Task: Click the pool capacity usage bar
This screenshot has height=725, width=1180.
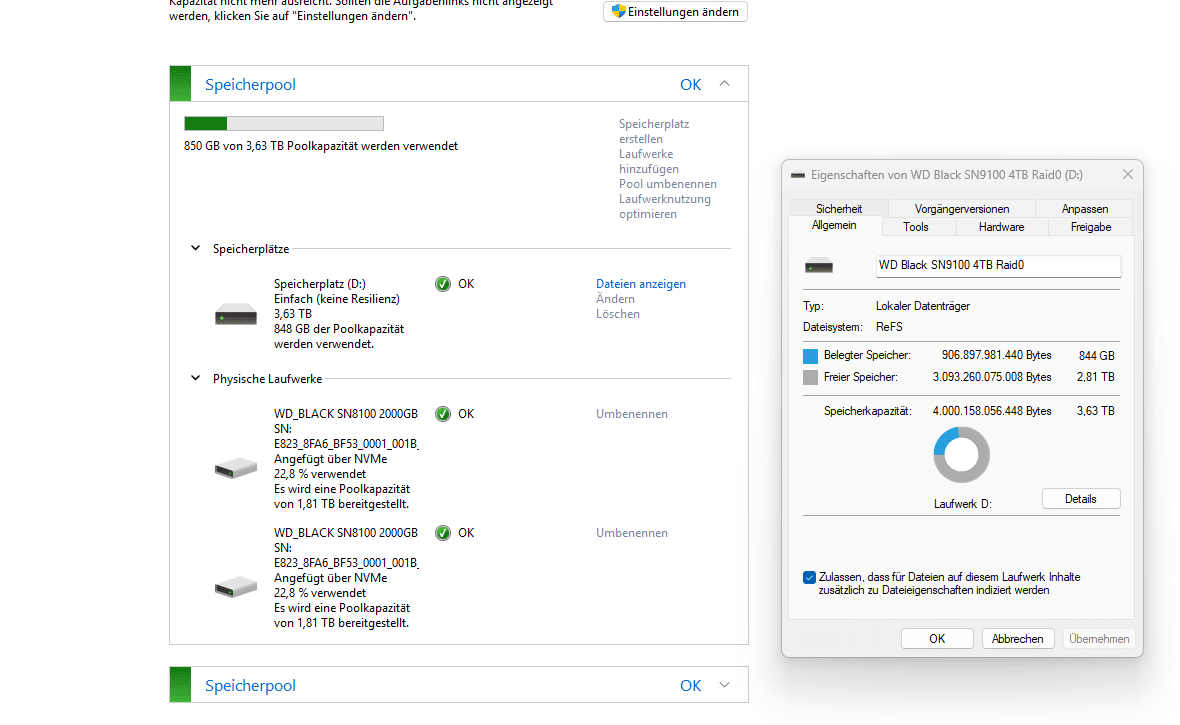Action: point(284,123)
